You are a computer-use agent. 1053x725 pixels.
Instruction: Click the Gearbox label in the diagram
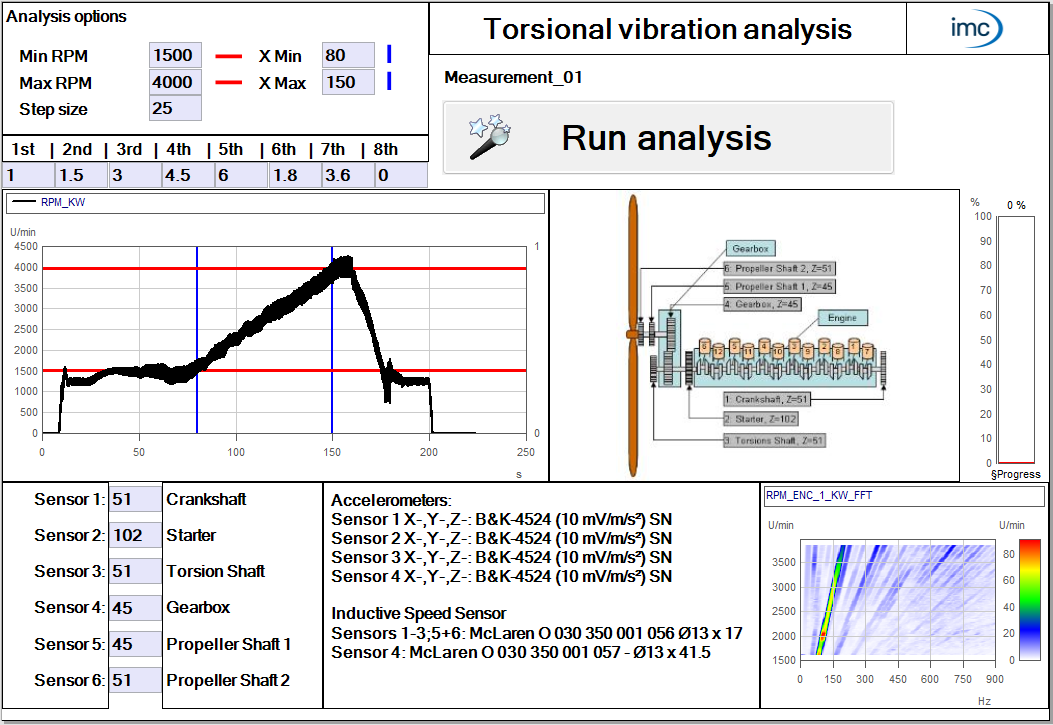749,247
